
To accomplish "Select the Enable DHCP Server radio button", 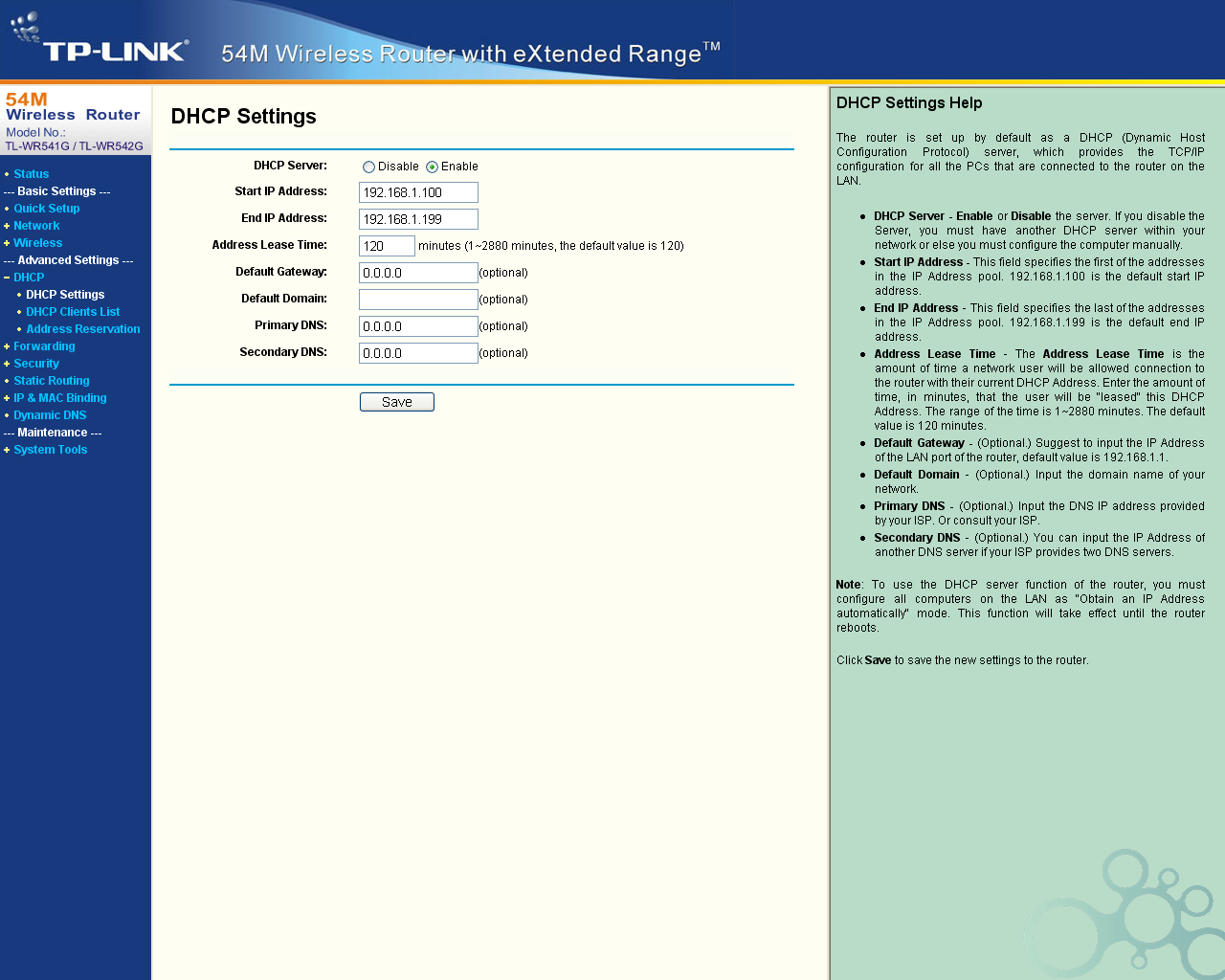I will click(432, 167).
